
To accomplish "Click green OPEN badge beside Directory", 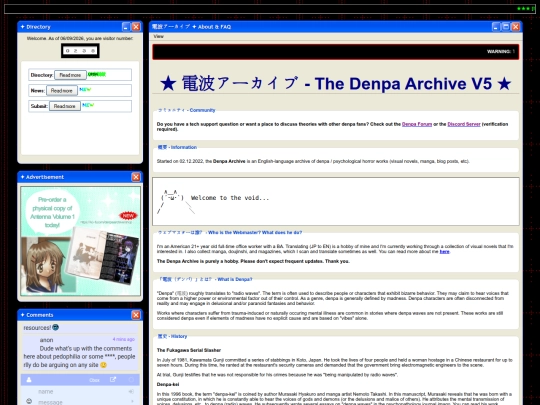I will click(97, 74).
